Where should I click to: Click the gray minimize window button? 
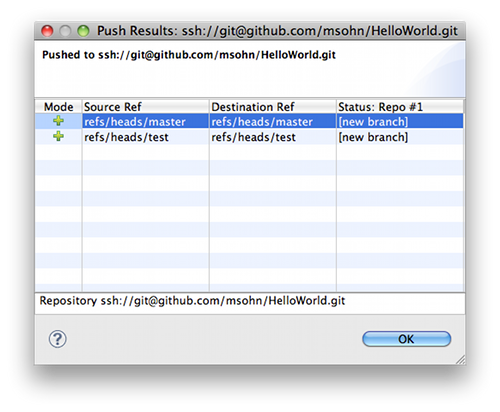65,31
